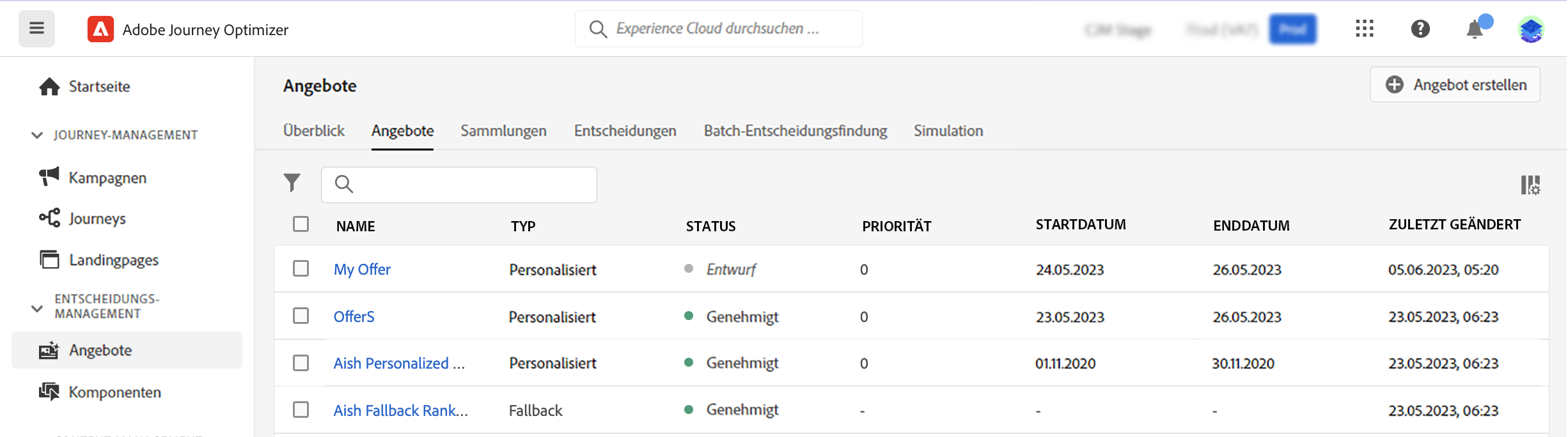Open the user profile avatar
This screenshot has height=437, width=1568.
tap(1531, 29)
